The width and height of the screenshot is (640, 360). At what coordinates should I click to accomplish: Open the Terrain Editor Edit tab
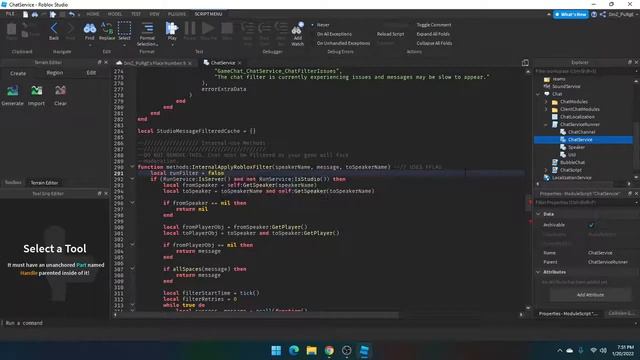(91, 73)
